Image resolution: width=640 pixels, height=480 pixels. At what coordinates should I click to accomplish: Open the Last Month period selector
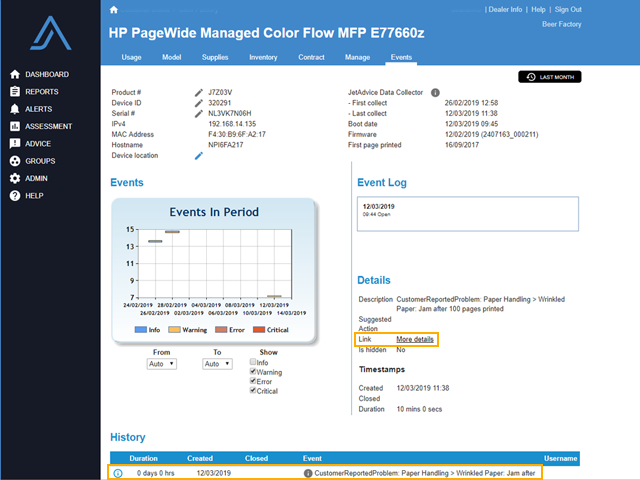tap(549, 77)
